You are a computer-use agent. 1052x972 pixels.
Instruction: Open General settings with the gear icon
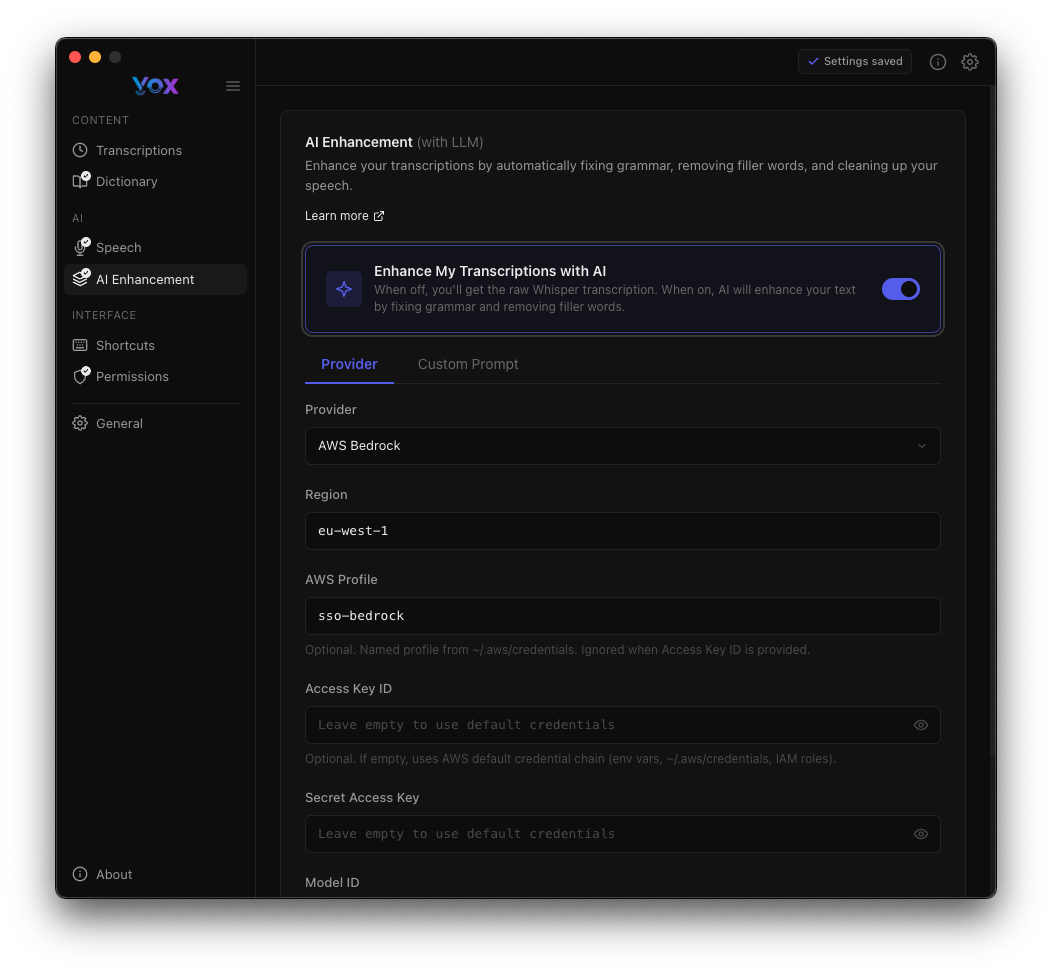80,423
